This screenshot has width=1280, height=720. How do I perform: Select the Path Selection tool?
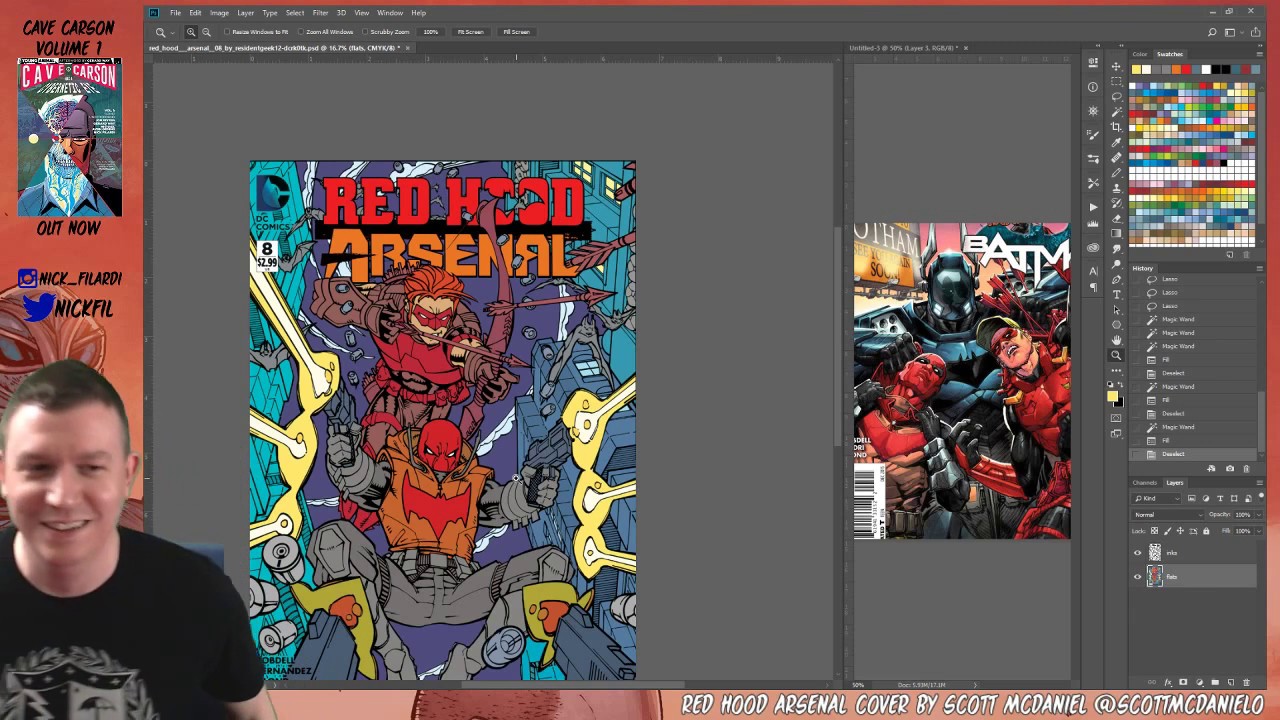(1116, 309)
